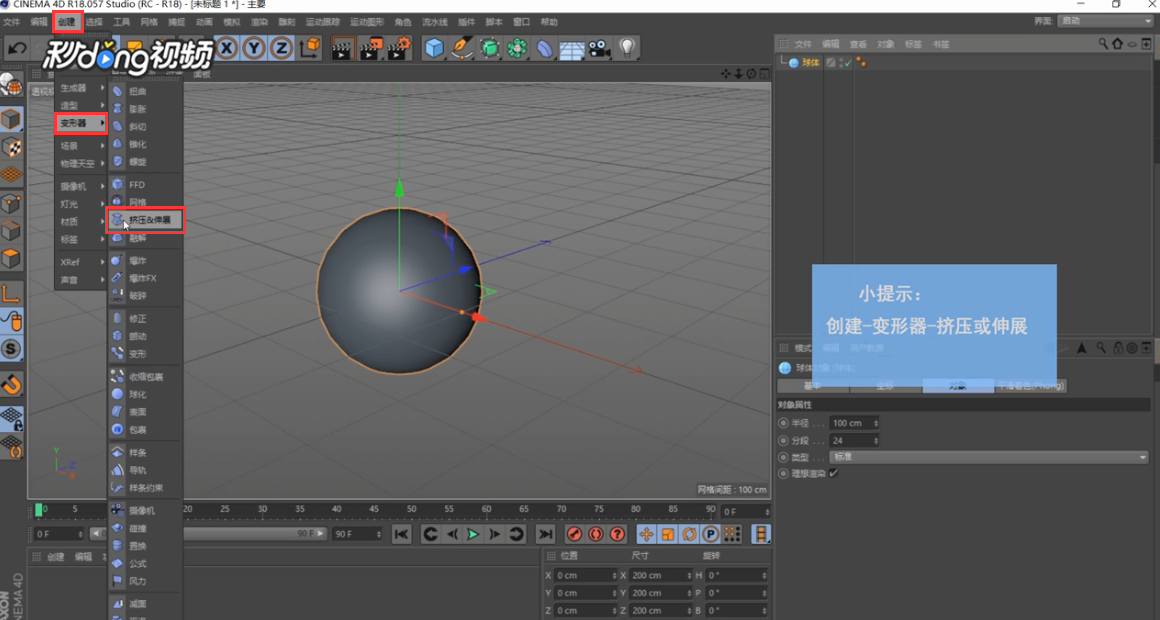Click the Record Active Objects button
Viewport: 1160px width, 620px height.
click(x=574, y=534)
